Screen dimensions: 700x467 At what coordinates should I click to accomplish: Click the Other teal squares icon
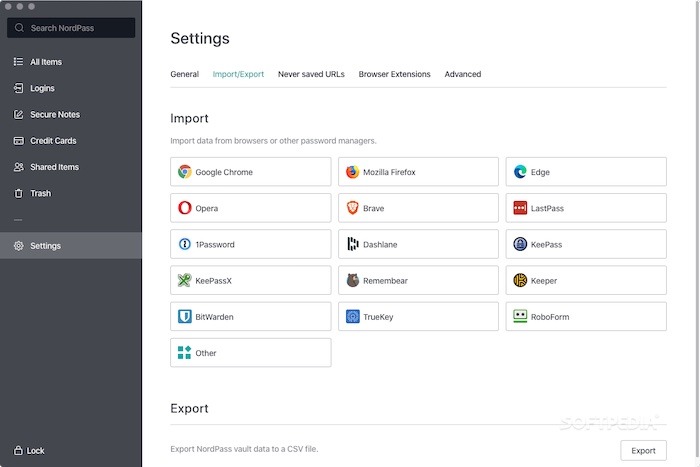(x=184, y=353)
